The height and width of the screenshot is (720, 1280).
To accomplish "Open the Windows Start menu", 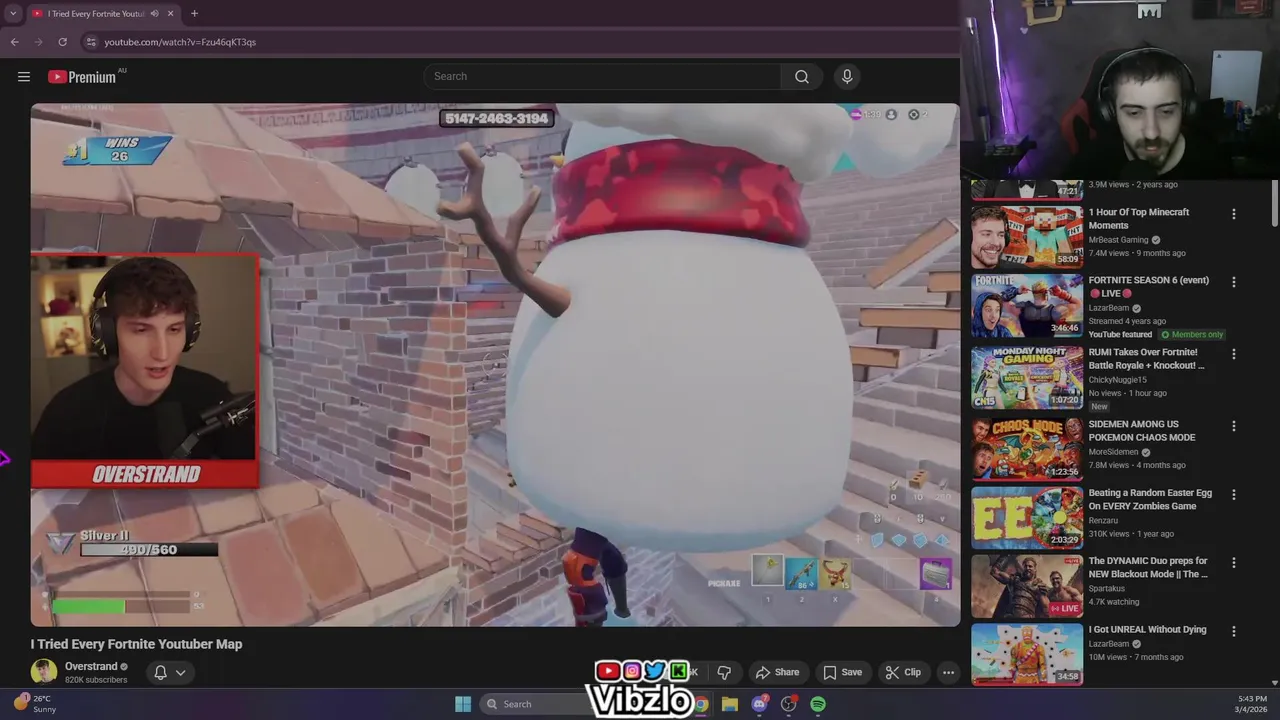I will tap(463, 704).
